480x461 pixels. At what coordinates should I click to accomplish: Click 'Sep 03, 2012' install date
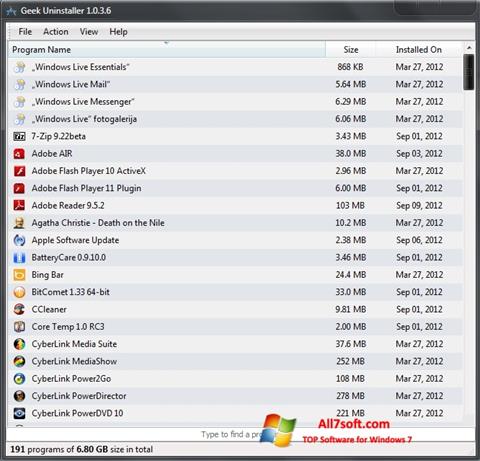[419, 154]
